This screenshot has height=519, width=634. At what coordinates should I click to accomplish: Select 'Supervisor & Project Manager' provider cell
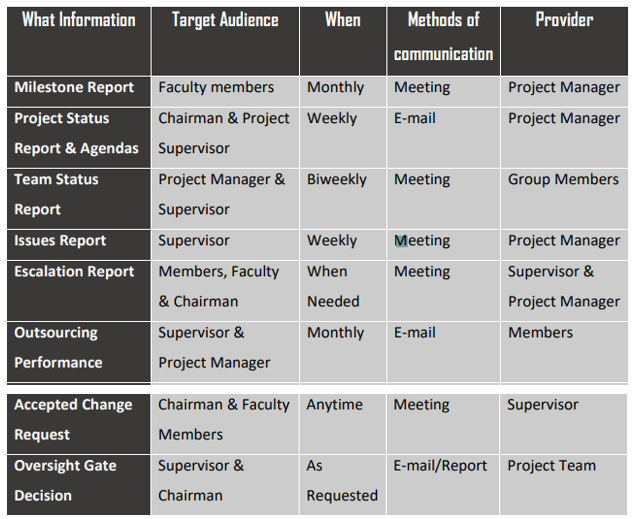(564, 291)
